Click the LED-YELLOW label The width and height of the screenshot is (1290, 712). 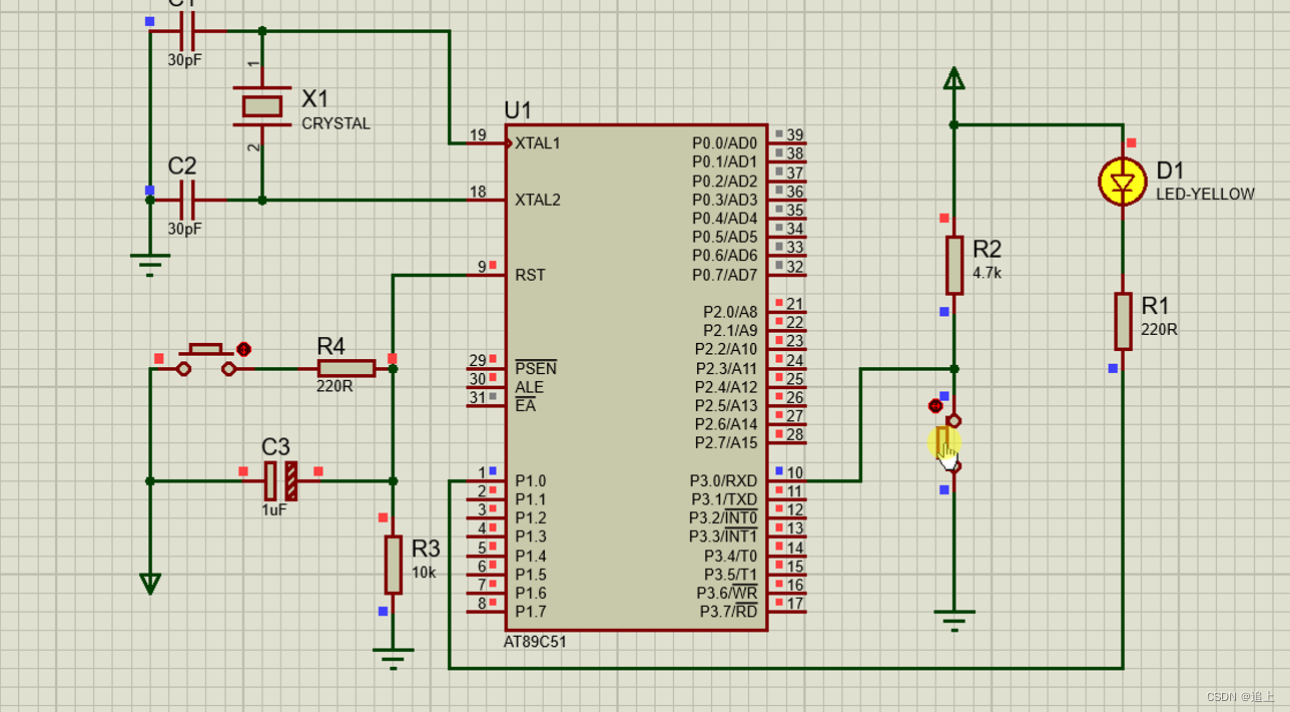1205,194
